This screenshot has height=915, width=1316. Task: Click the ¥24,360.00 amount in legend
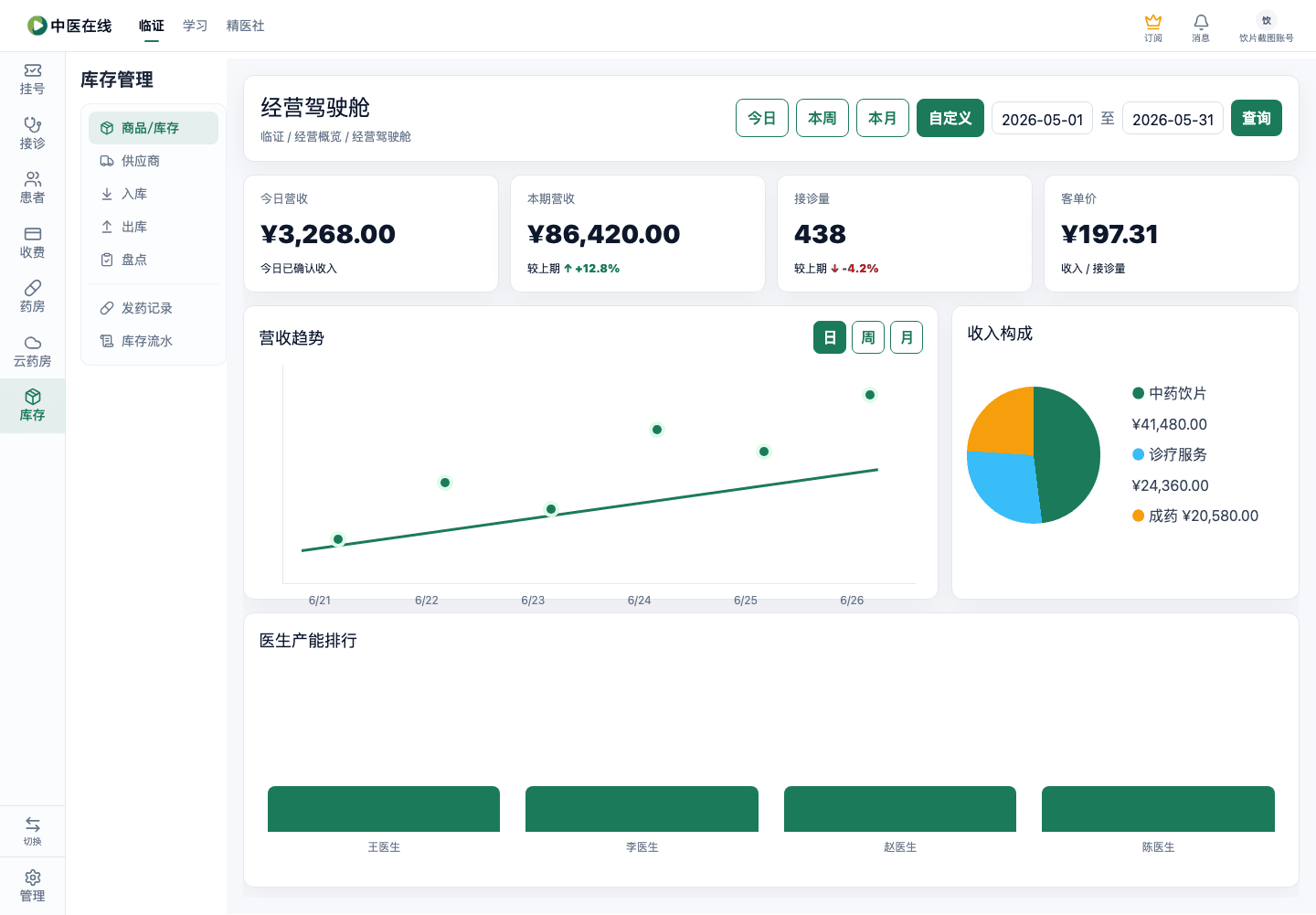coord(1170,485)
